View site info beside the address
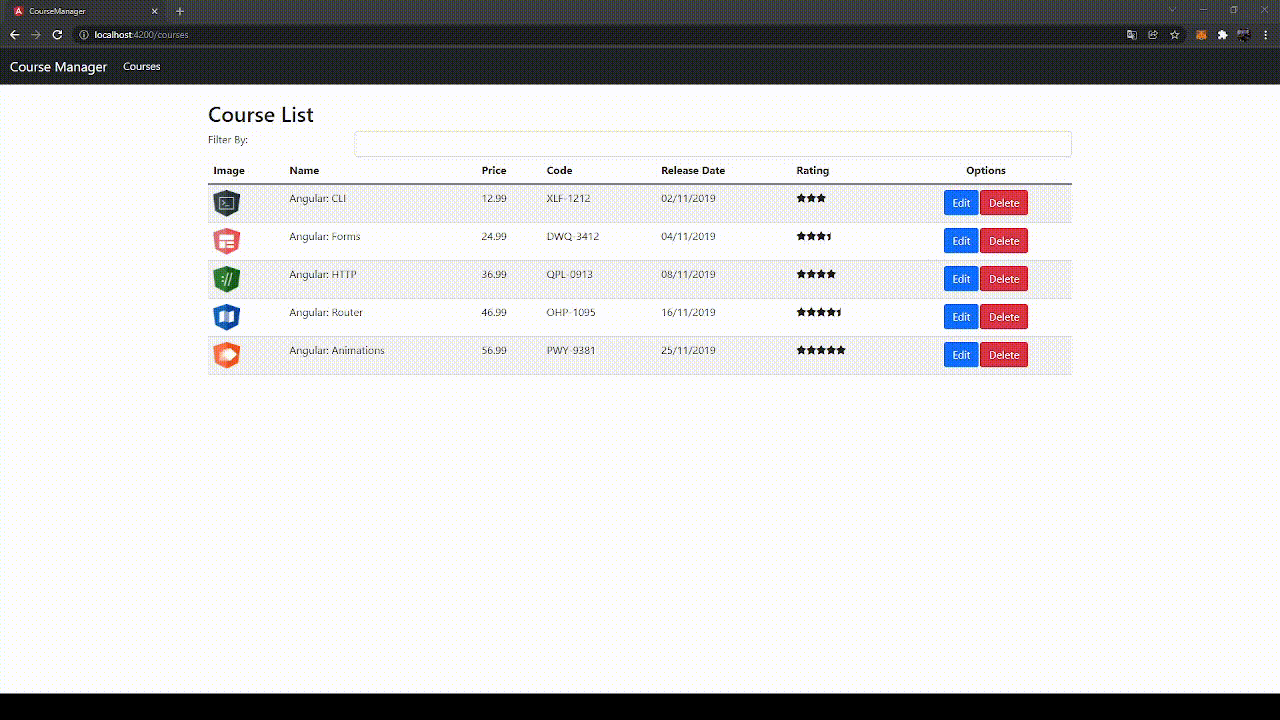The width and height of the screenshot is (1280, 720). (84, 35)
